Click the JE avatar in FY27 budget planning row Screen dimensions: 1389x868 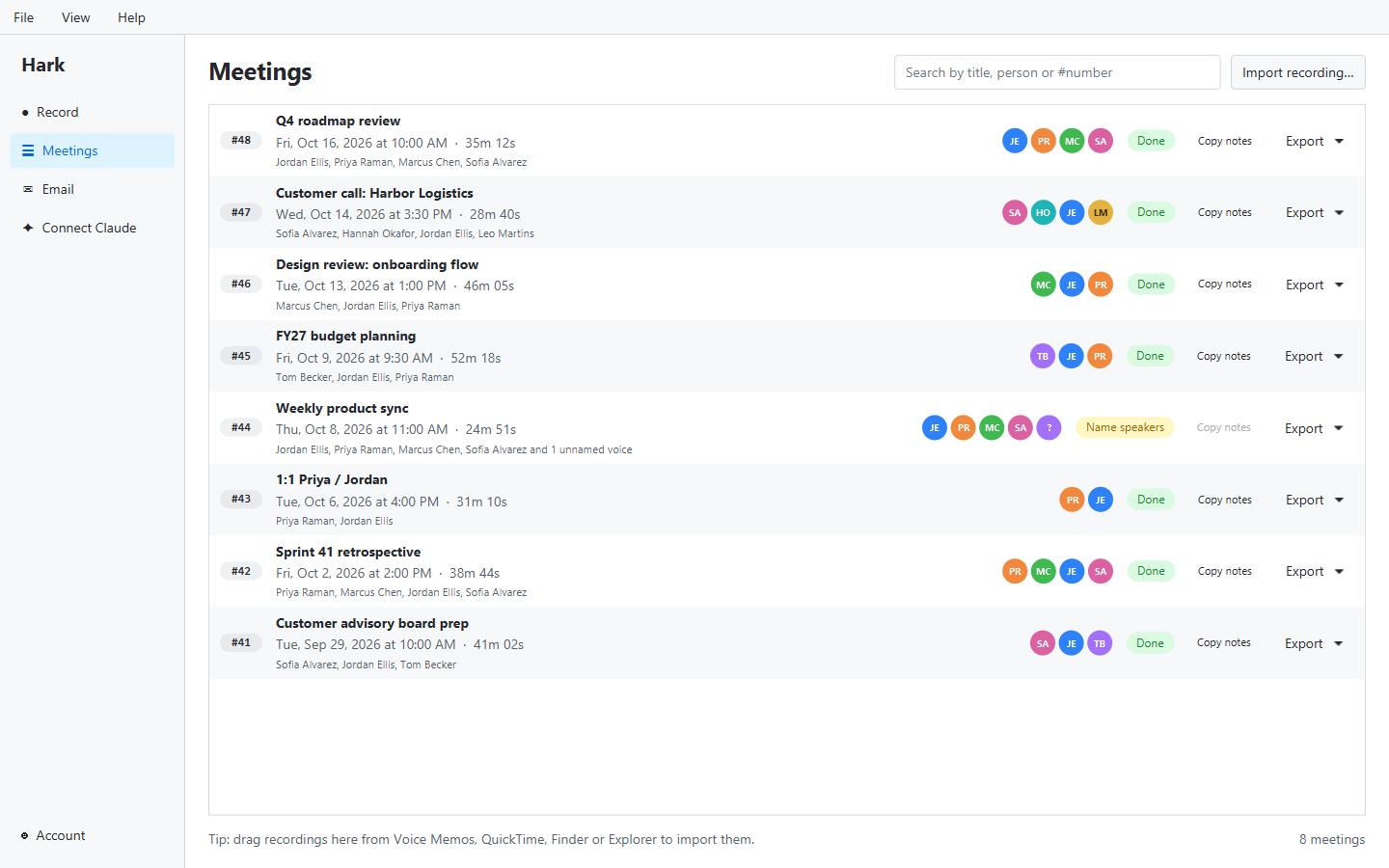[x=1071, y=356]
